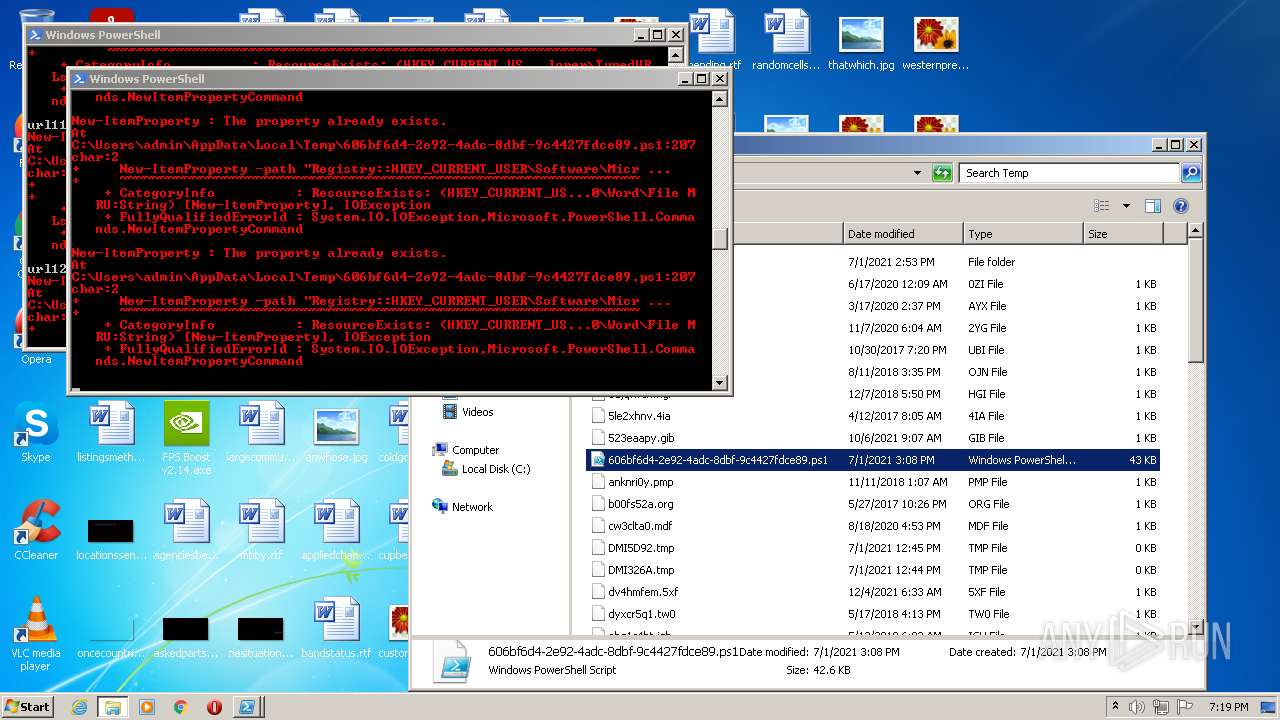Image resolution: width=1280 pixels, height=720 pixels.
Task: Sort by Size column header
Action: click(x=1124, y=234)
